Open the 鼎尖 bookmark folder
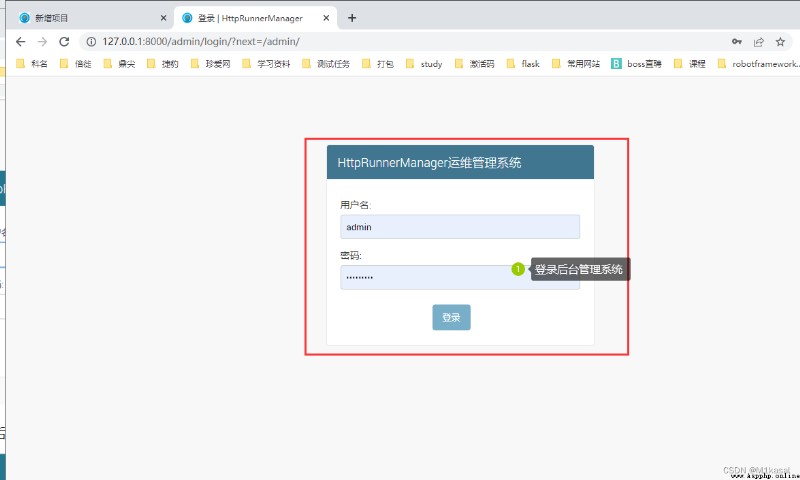Screen dimensions: 800x480 tap(119, 64)
